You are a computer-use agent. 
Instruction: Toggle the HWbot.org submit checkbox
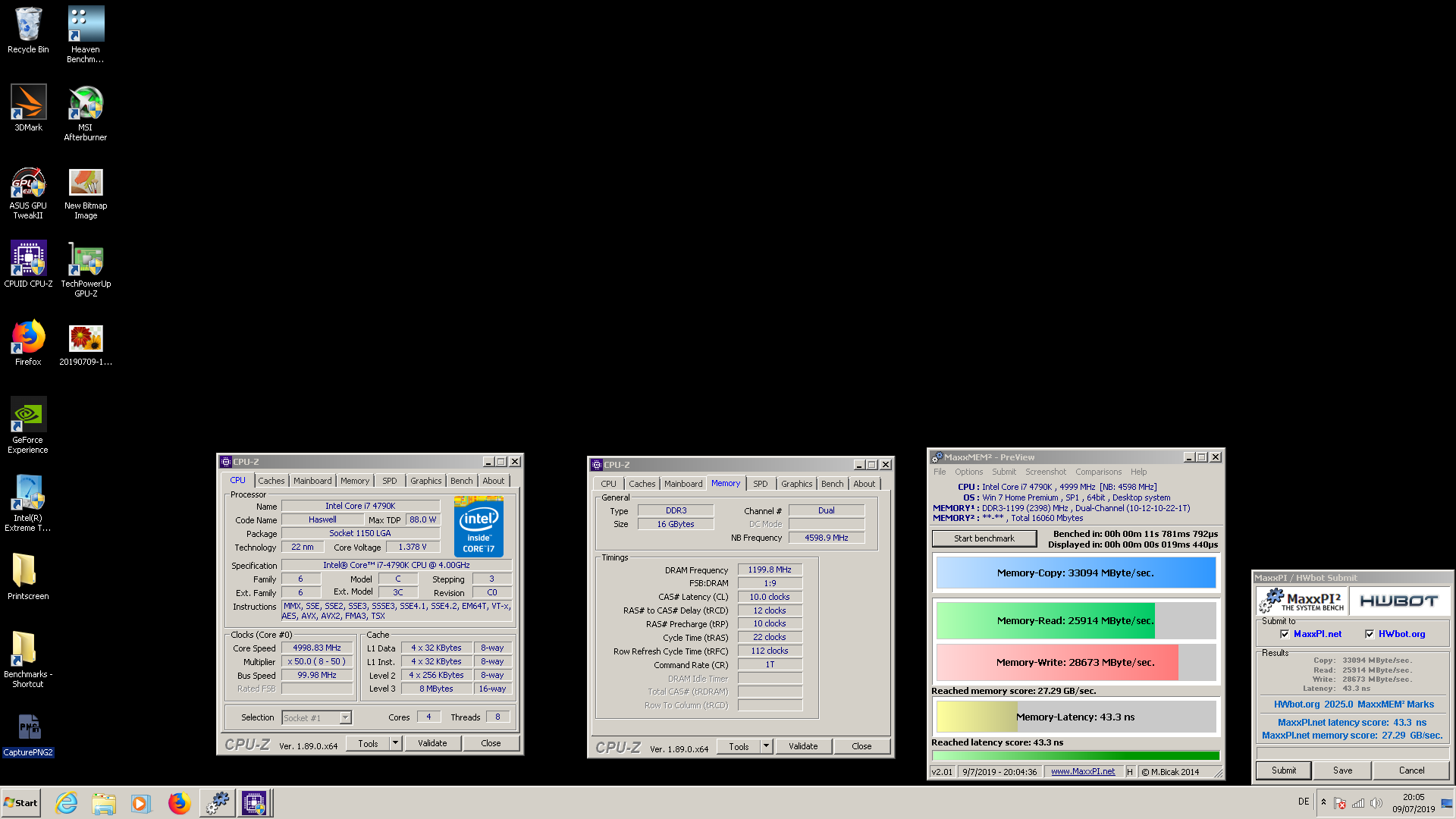pyautogui.click(x=1370, y=634)
